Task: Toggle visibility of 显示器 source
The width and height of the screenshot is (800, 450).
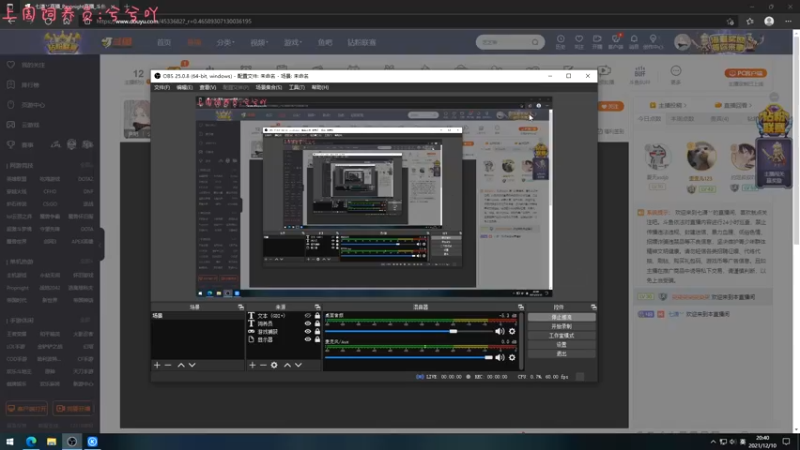Action: point(308,339)
